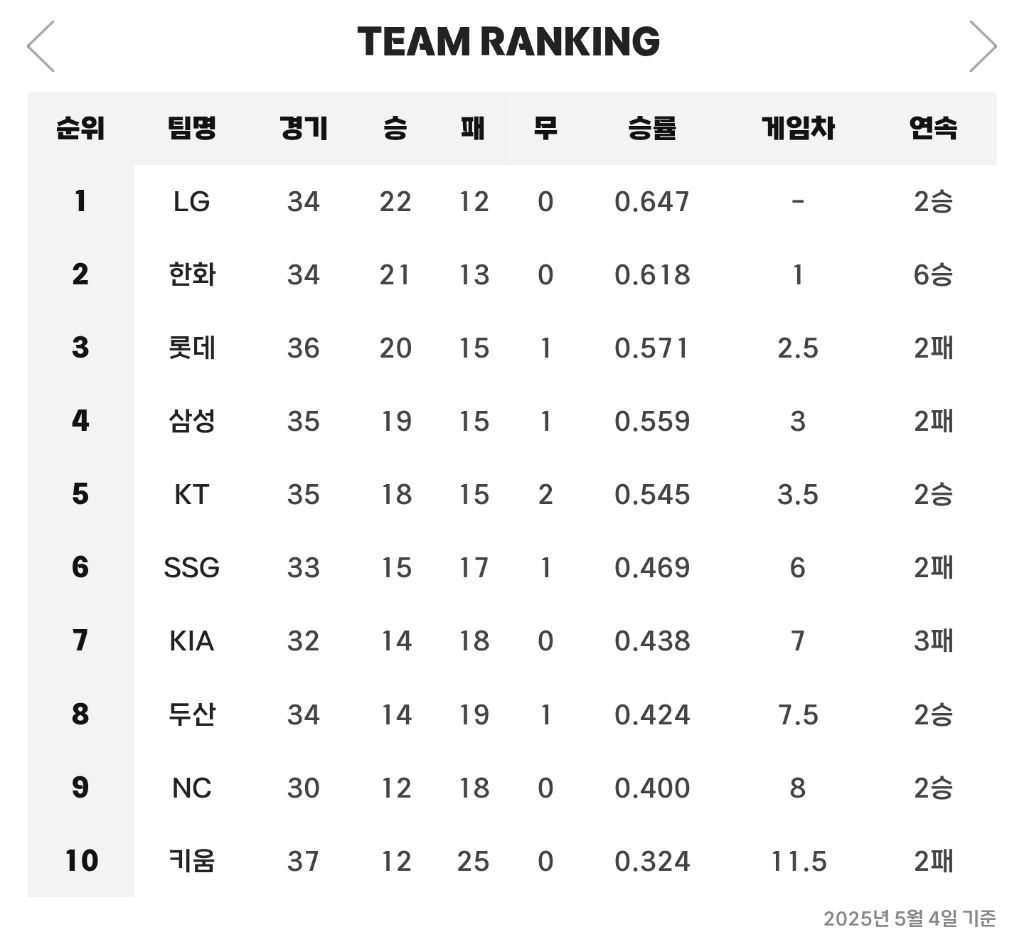This screenshot has height=949, width=1024.
Task: Click the 승률 column header
Action: (x=652, y=128)
